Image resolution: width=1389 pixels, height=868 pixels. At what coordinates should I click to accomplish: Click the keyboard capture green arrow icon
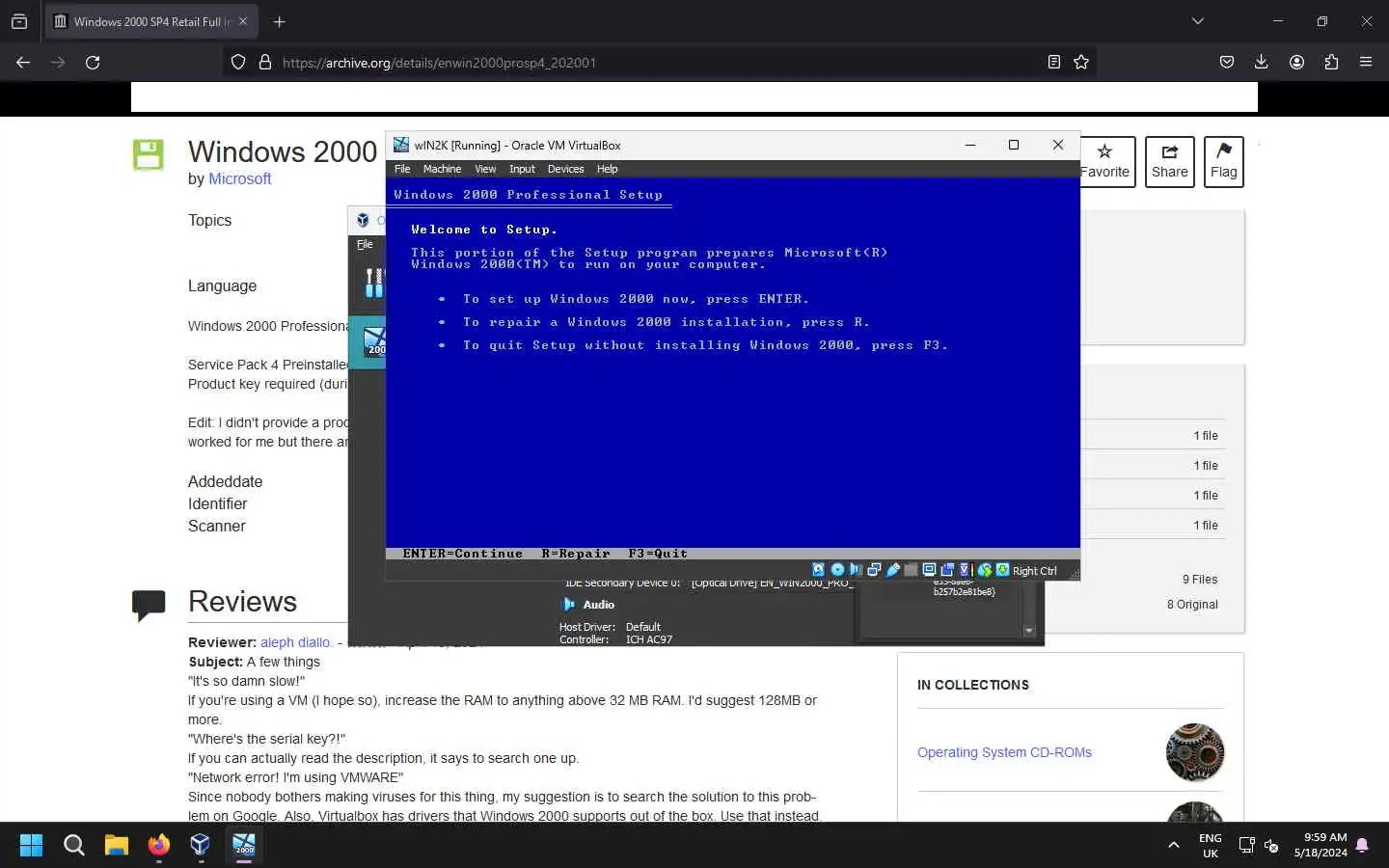[x=1002, y=570]
